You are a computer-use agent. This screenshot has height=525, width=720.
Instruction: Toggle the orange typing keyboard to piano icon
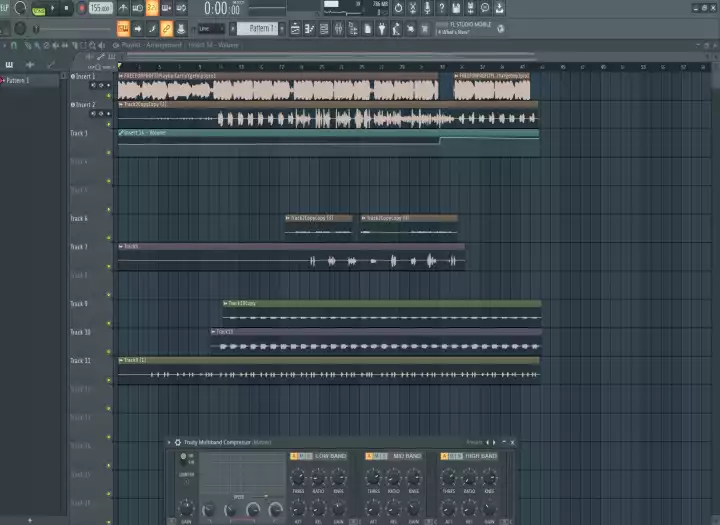123,28
